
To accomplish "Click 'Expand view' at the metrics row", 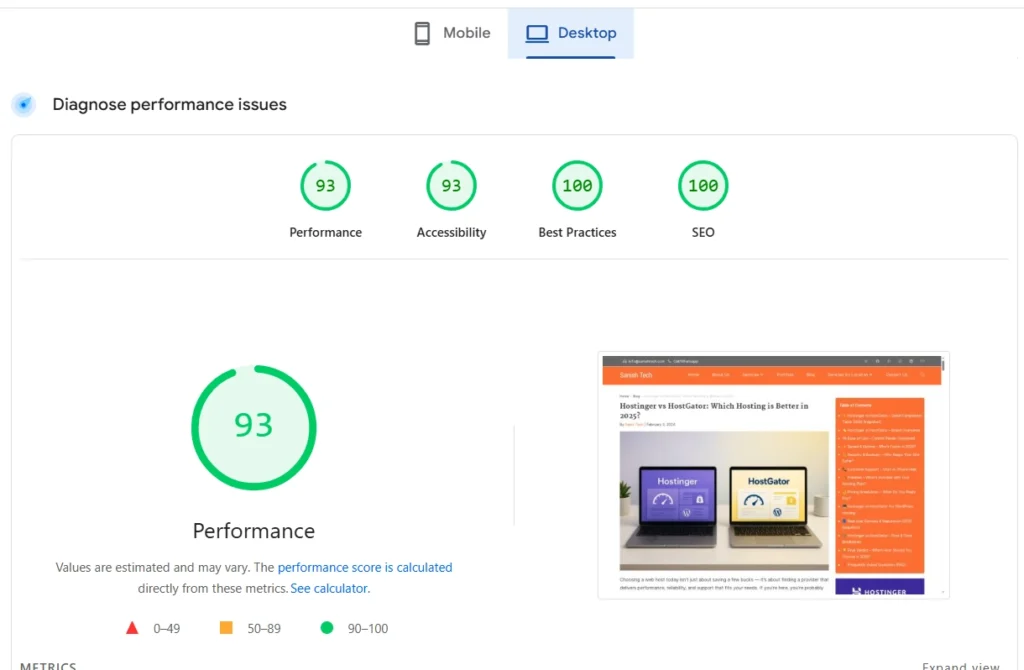I will coord(961,665).
